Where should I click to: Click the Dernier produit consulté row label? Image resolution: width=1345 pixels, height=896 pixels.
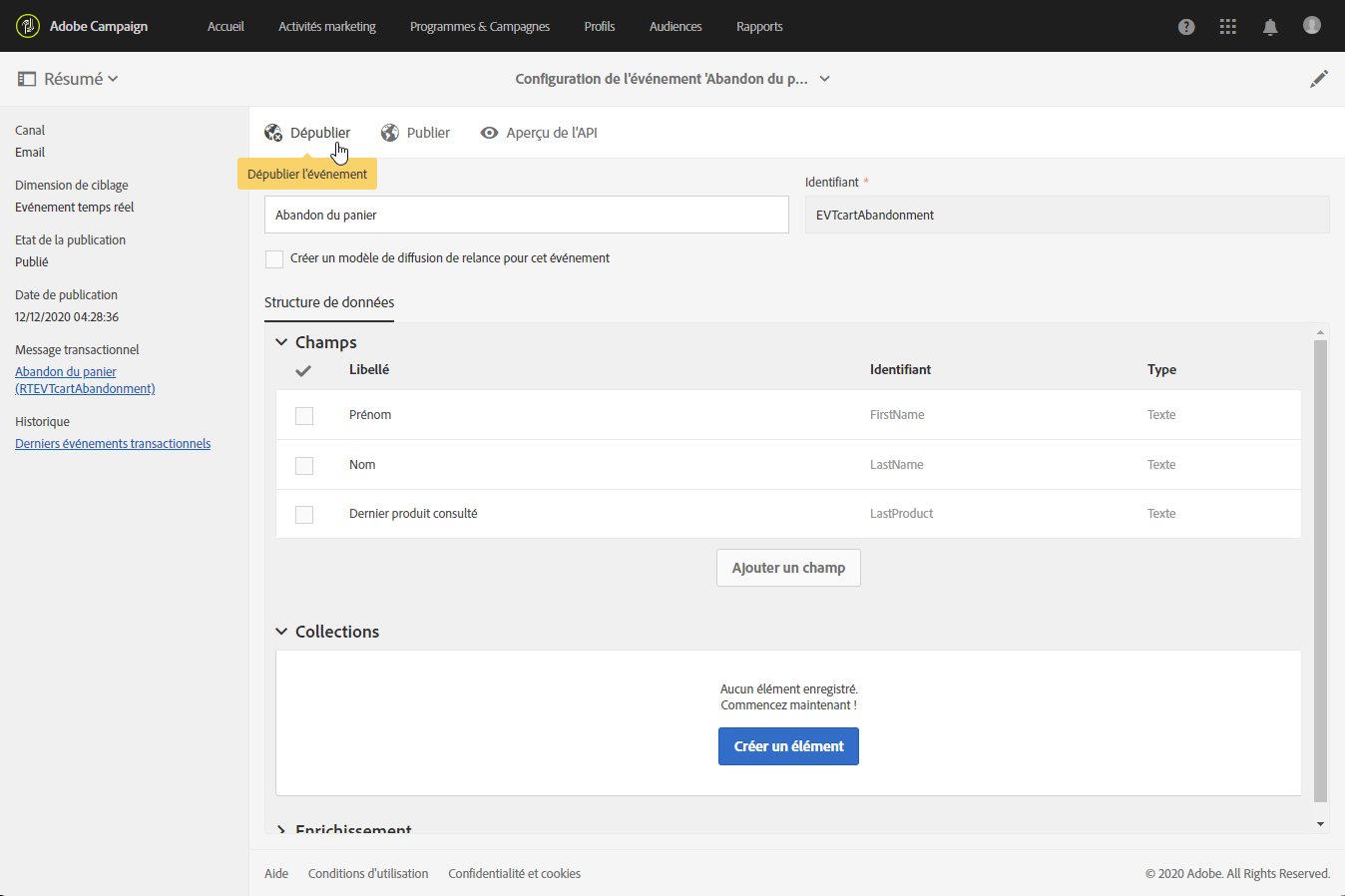[x=413, y=514]
